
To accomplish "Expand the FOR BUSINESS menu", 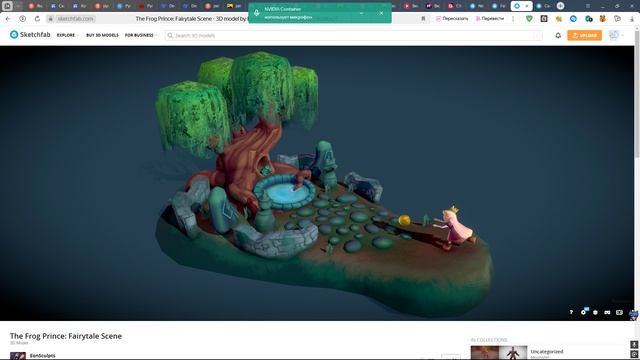I will (141, 36).
